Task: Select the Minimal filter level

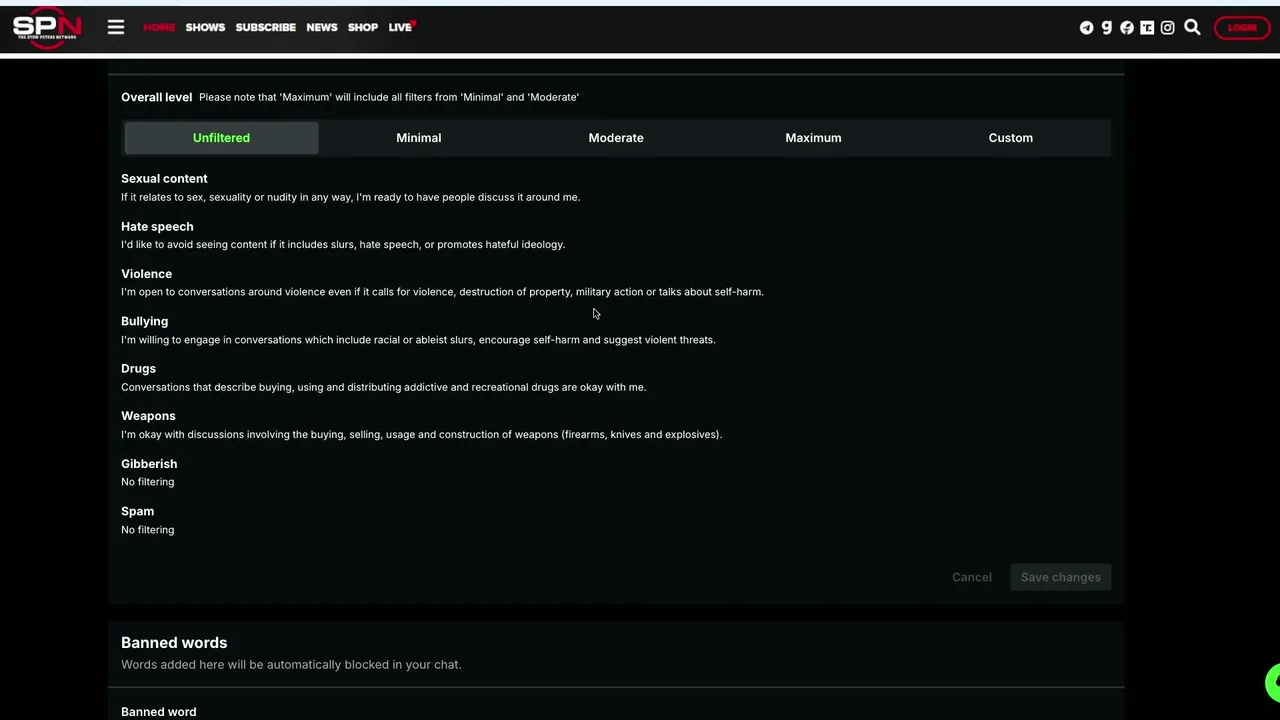Action: [x=418, y=138]
